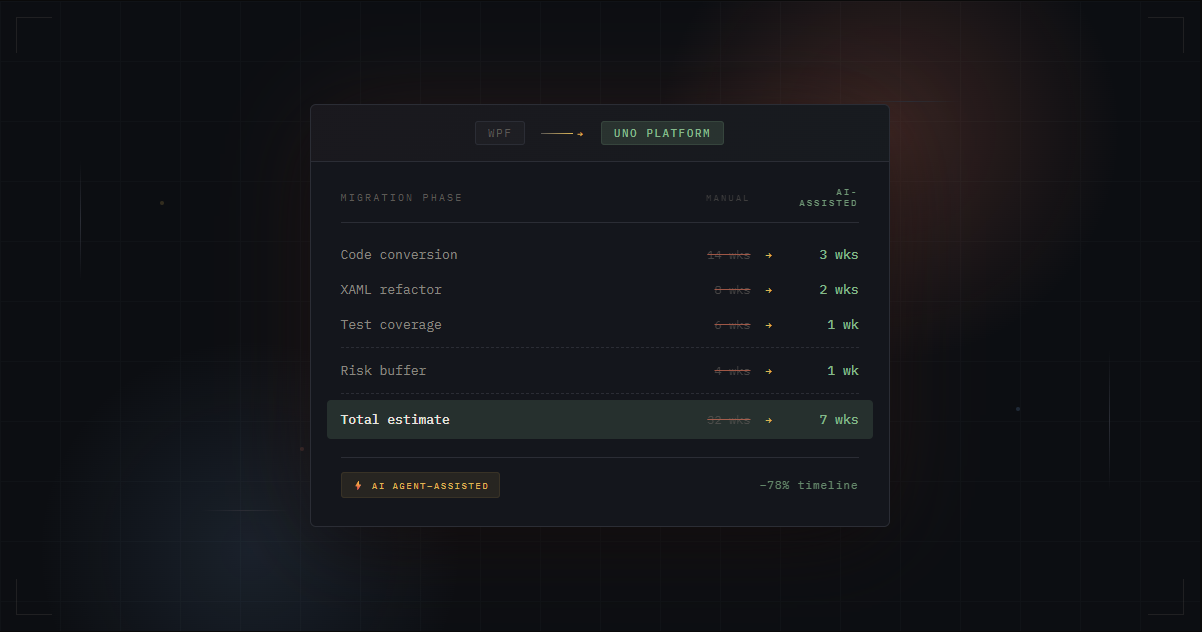Click the arrow icon in Risk buffer row

click(769, 371)
